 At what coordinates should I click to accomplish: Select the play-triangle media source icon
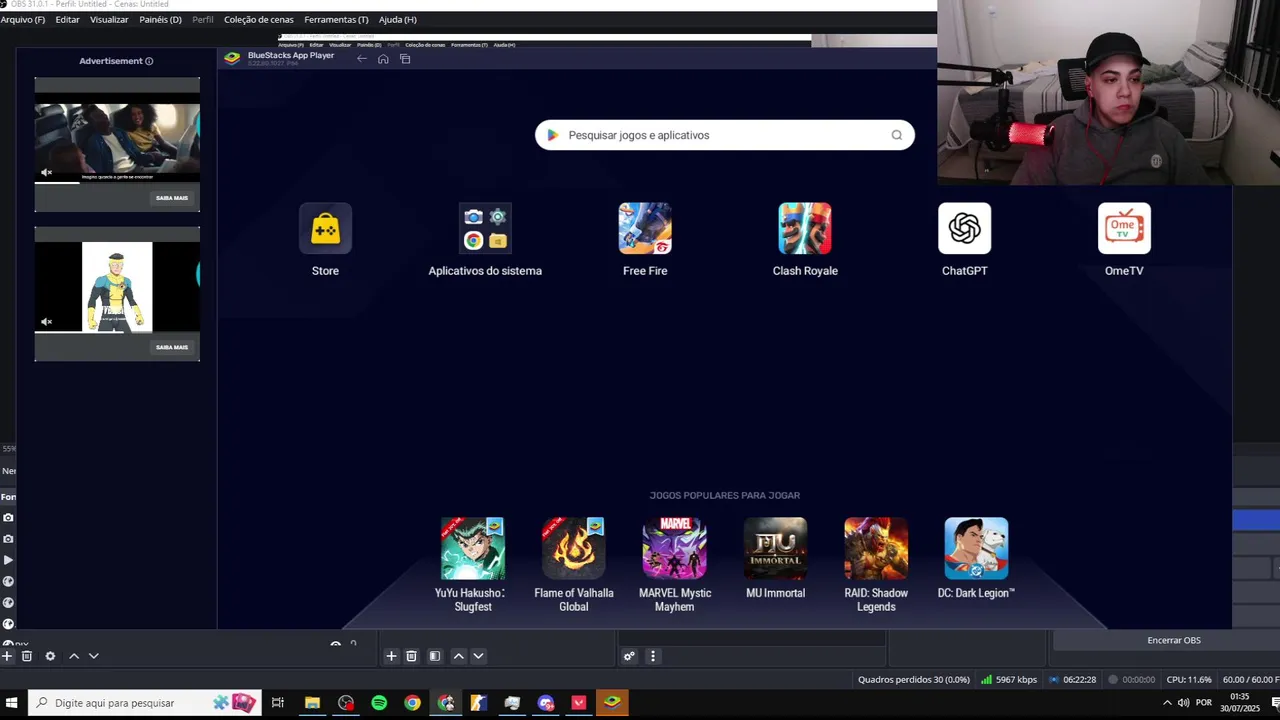pos(8,560)
